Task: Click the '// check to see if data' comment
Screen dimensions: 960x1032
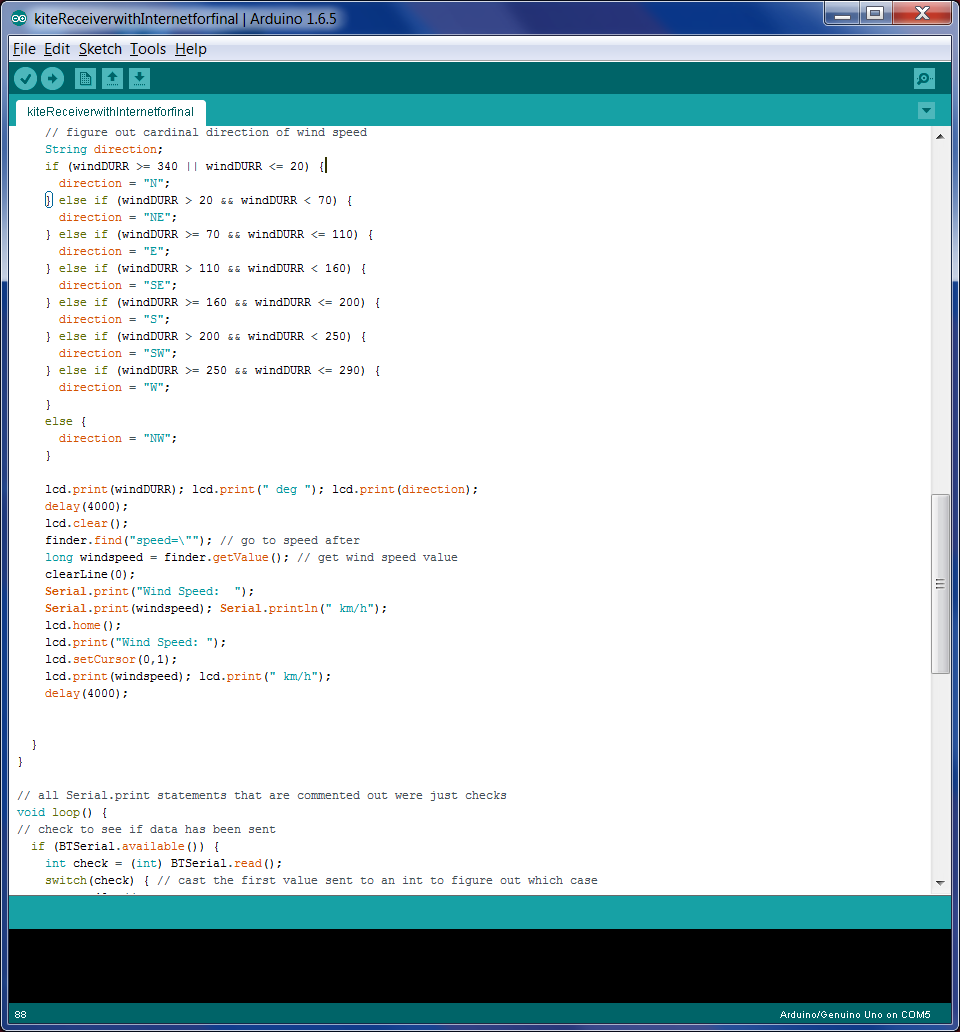Action: (x=146, y=830)
